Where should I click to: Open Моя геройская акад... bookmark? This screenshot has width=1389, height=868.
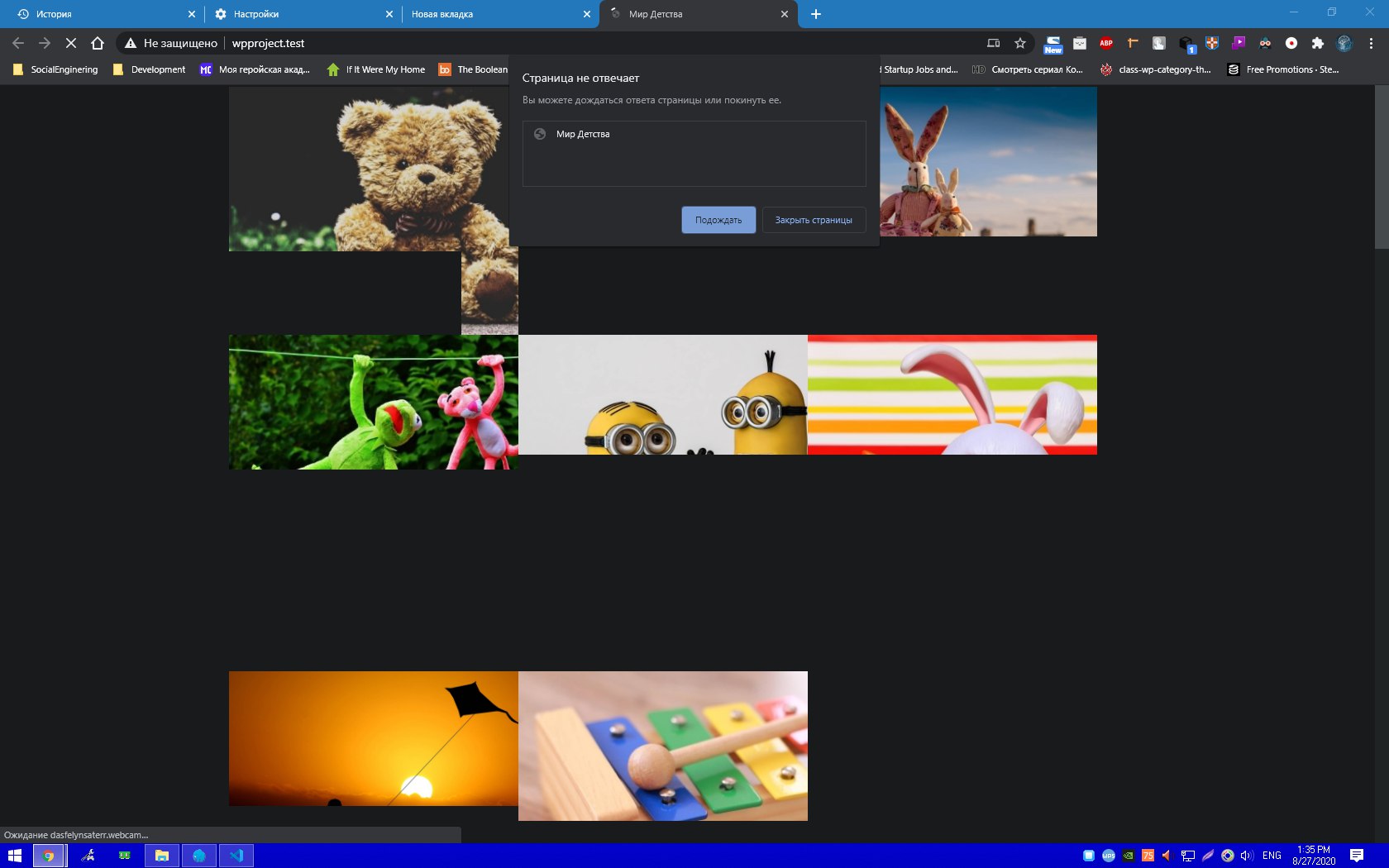click(255, 69)
